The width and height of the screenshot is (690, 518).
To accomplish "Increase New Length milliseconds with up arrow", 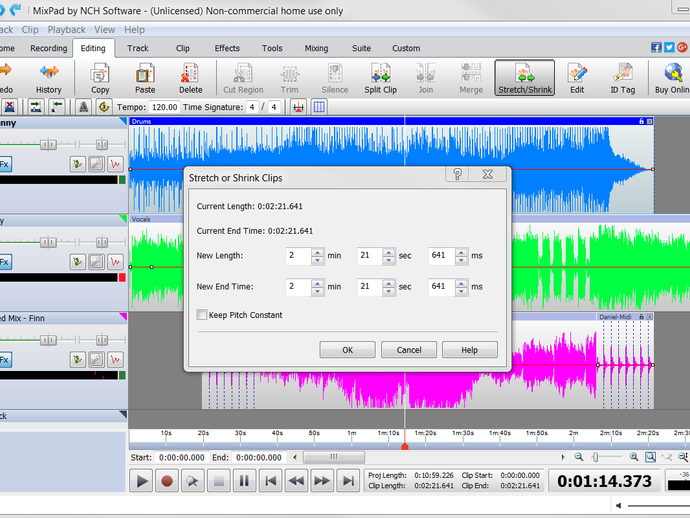I will [462, 252].
